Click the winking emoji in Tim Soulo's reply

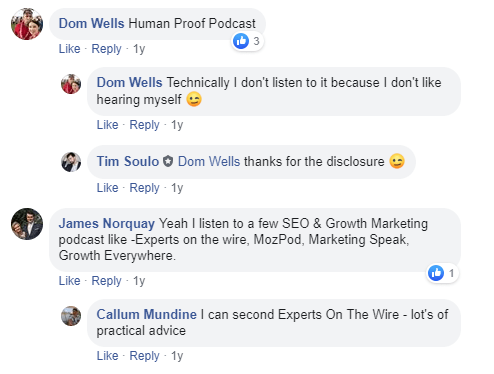[x=397, y=161]
